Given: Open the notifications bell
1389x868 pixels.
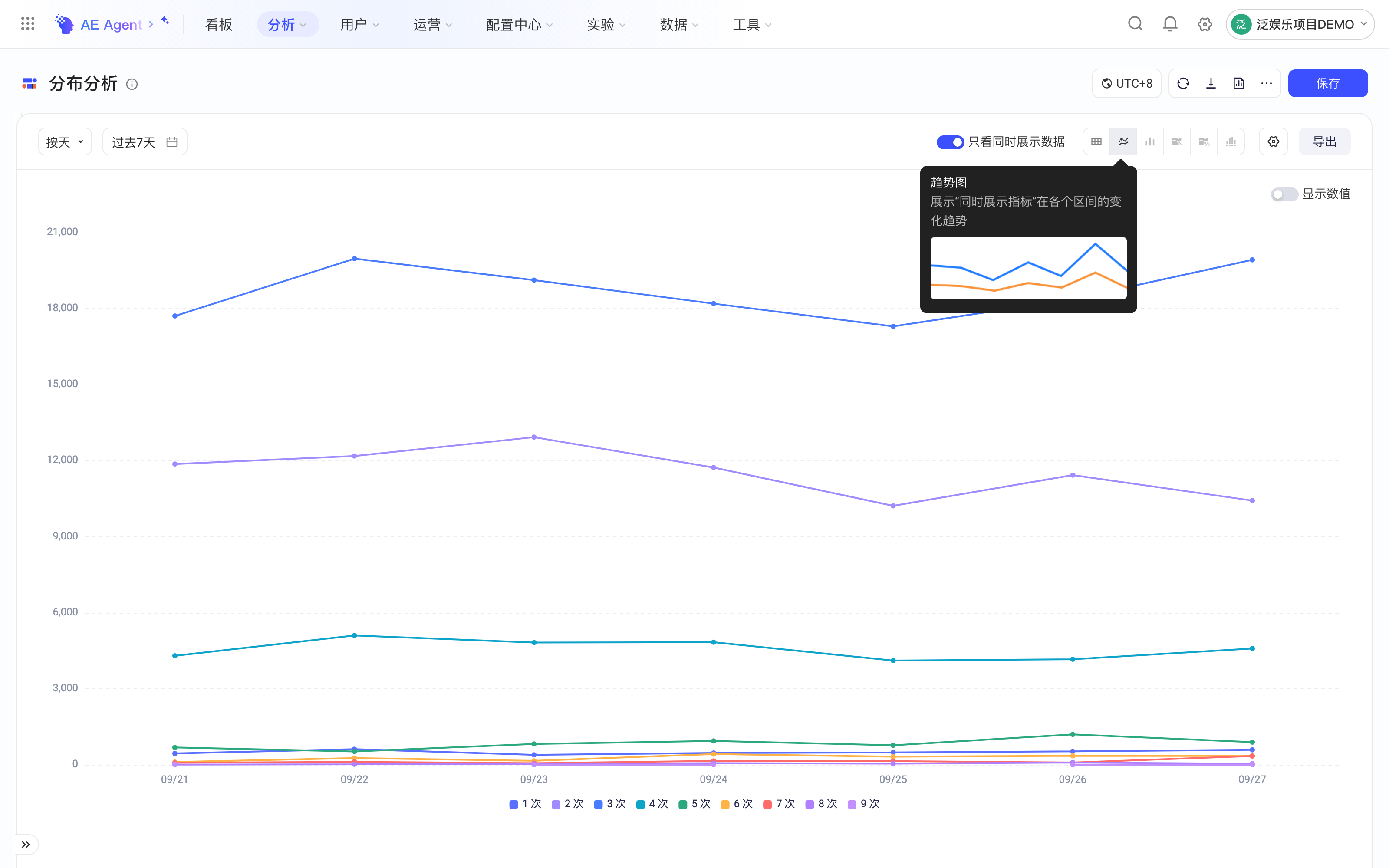Looking at the screenshot, I should point(1170,24).
